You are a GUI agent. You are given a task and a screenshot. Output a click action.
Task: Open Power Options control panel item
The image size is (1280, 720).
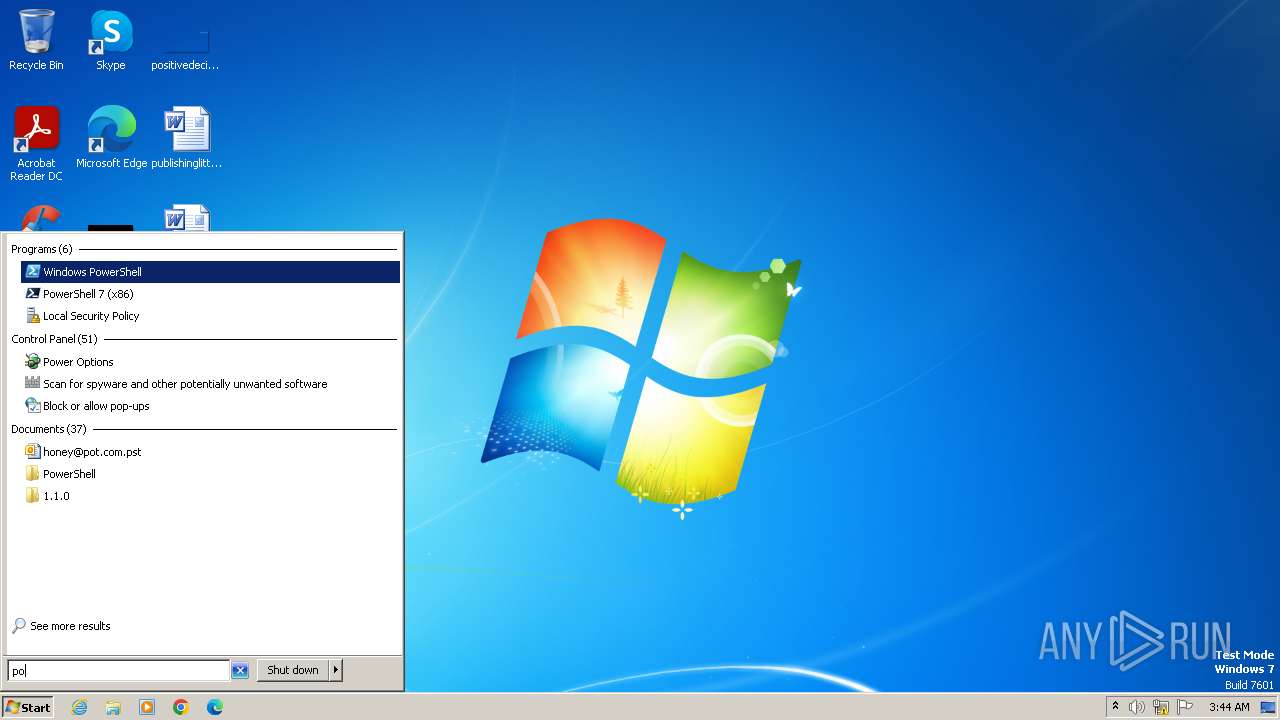point(210,362)
